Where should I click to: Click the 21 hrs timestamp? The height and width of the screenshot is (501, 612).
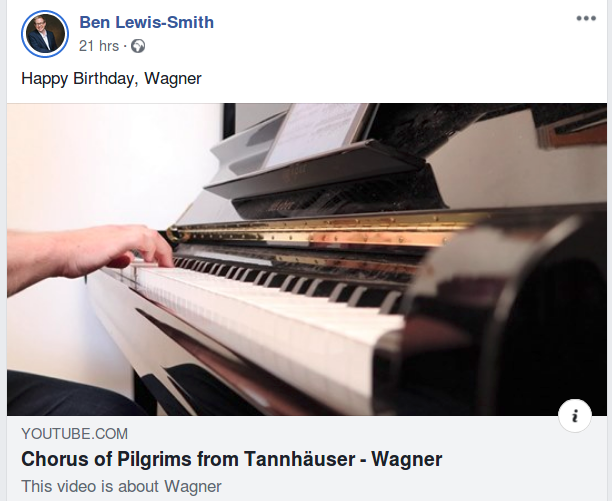point(99,46)
